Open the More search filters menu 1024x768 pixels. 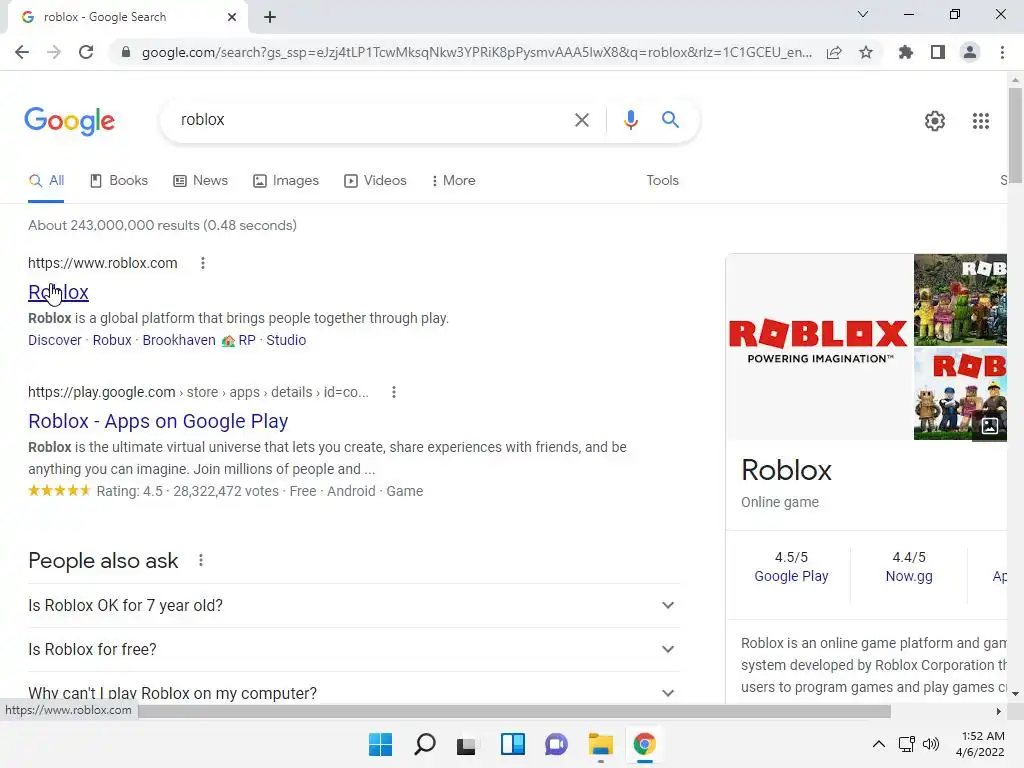pyautogui.click(x=453, y=180)
